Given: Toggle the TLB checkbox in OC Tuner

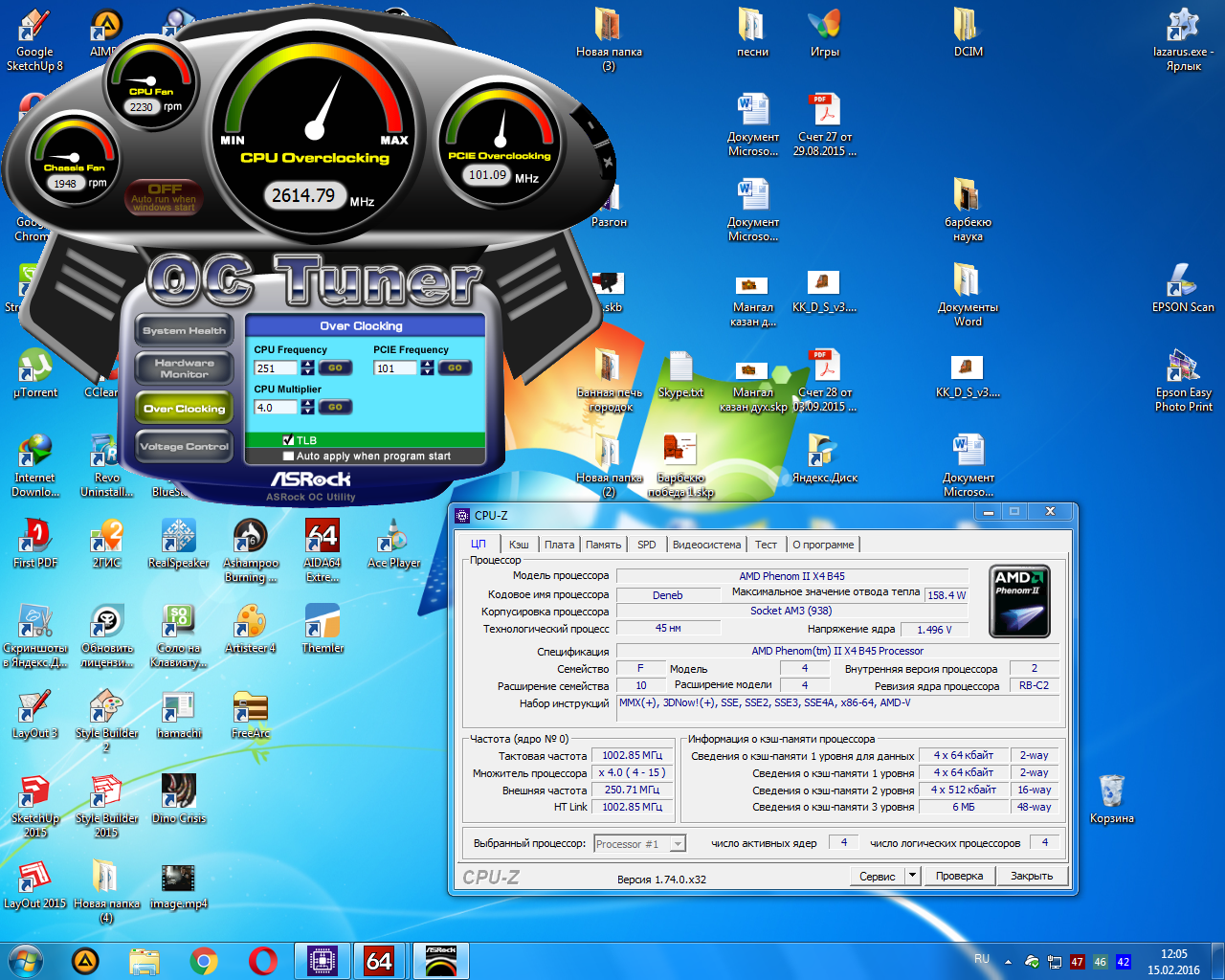Looking at the screenshot, I should click(x=288, y=440).
